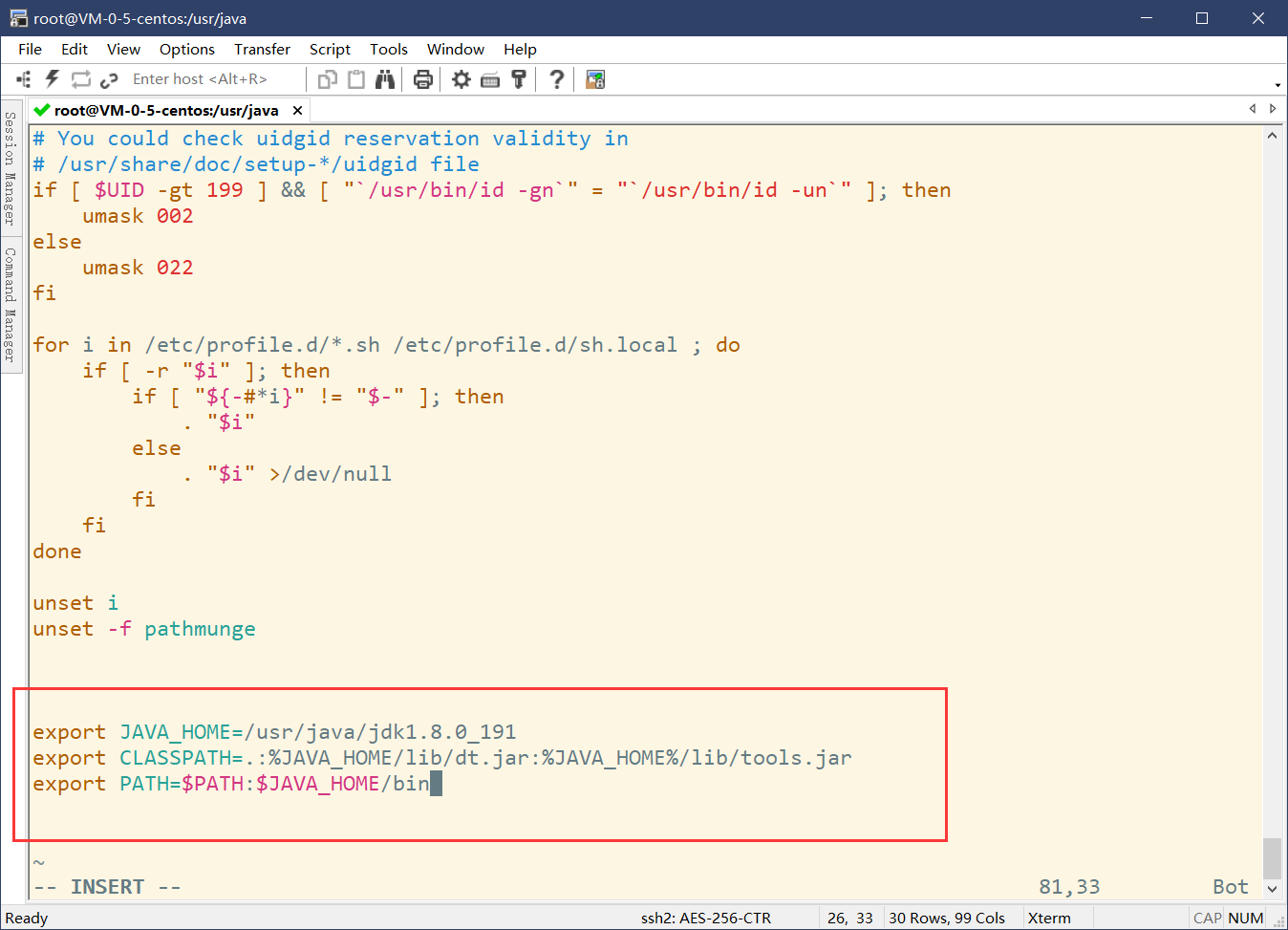Click the 'umask 022' line

click(x=138, y=268)
